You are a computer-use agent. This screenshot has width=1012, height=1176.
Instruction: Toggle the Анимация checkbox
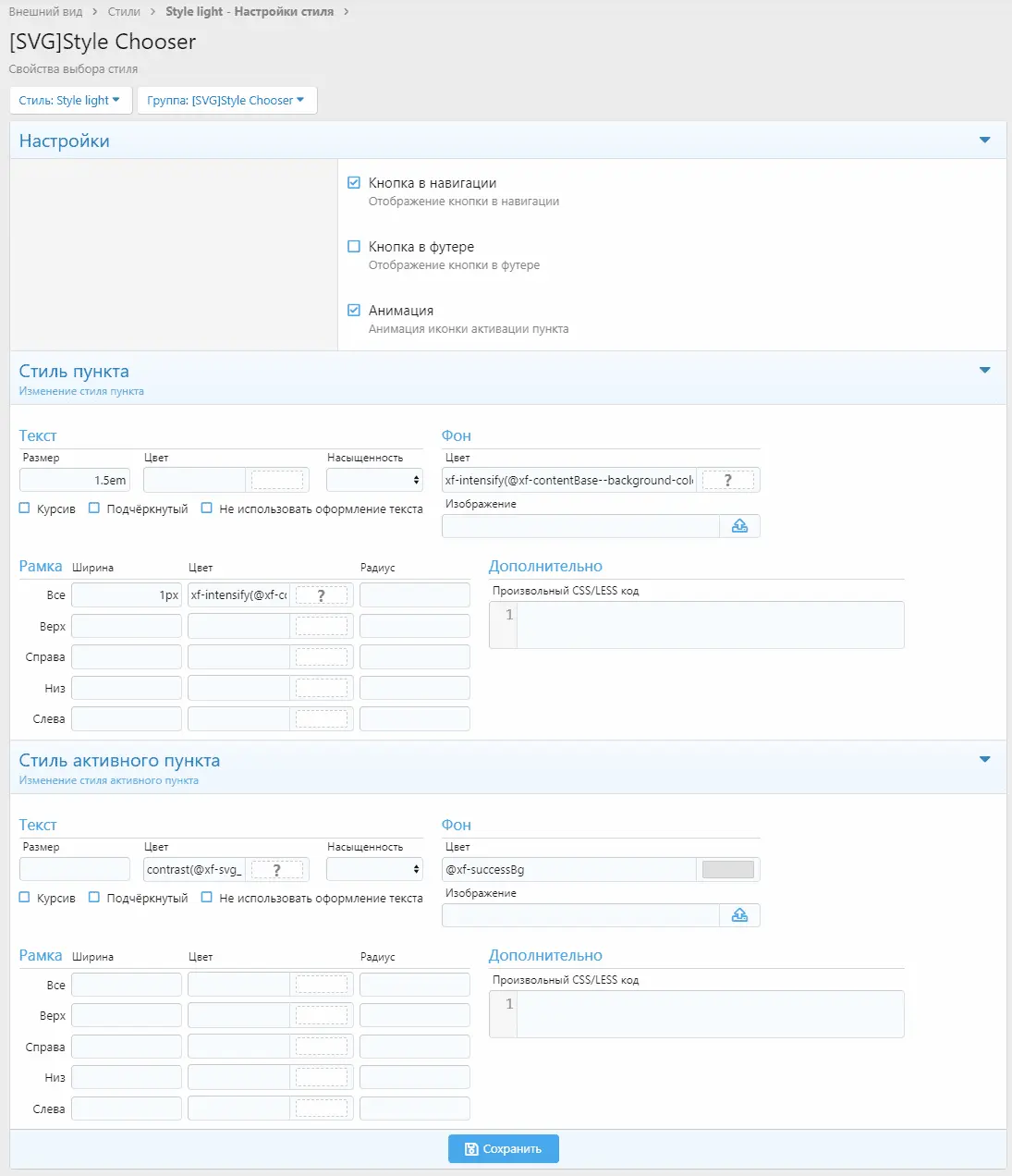pyautogui.click(x=354, y=311)
